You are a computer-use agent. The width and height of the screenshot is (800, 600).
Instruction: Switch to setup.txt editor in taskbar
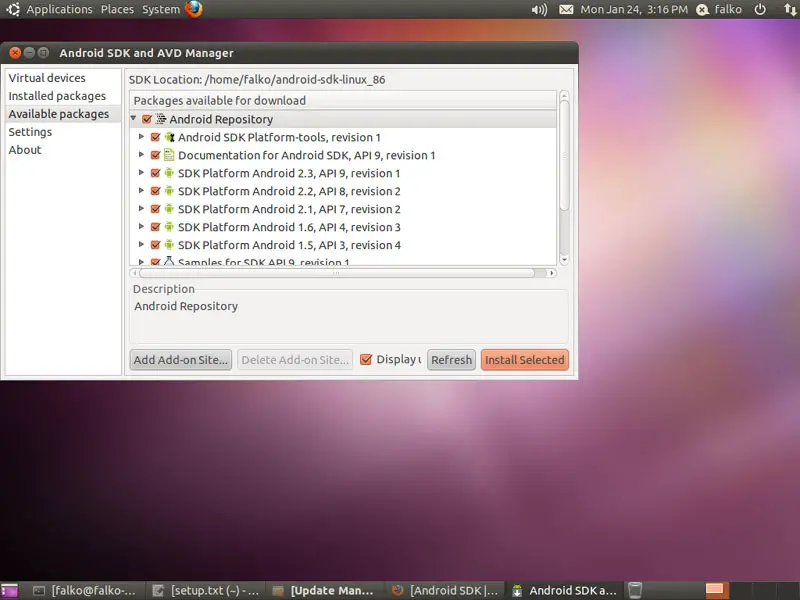205,591
